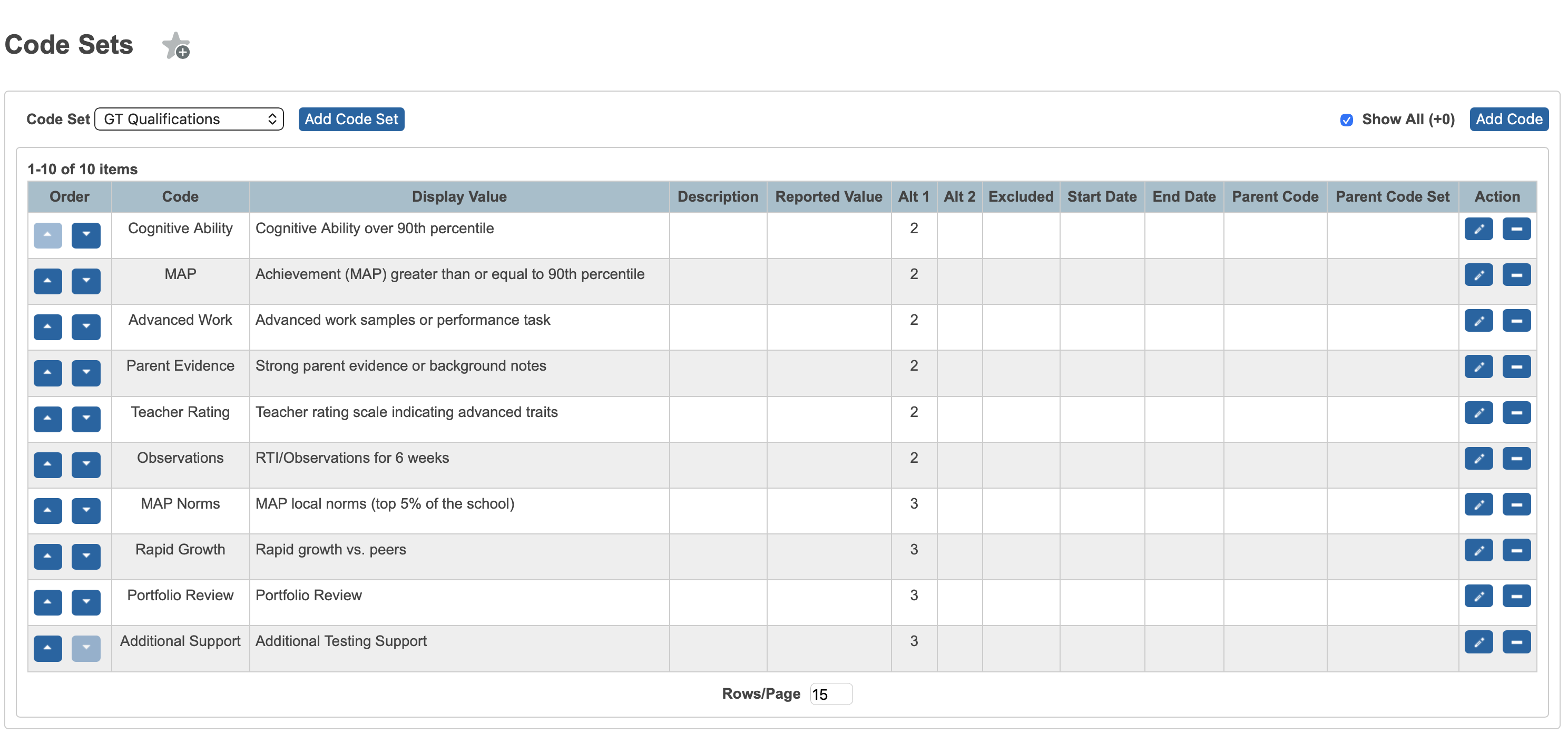The image size is (1568, 734).
Task: Delete the Teacher Rating code
Action: click(x=1516, y=413)
